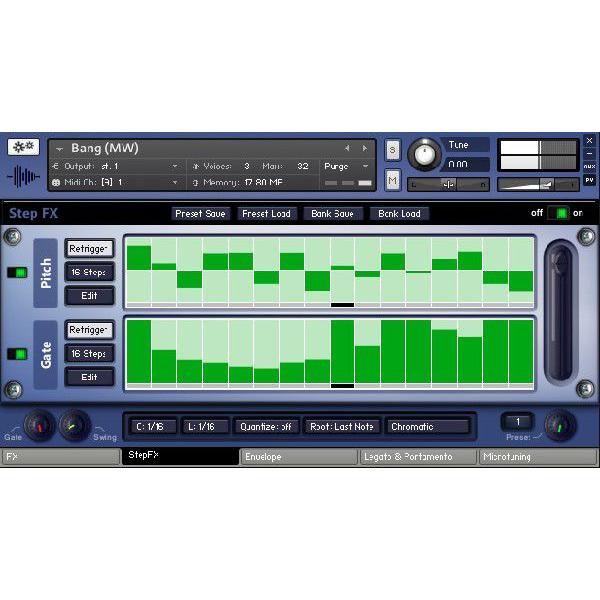Solo the instrument with the S button
600x600 pixels.
[392, 150]
